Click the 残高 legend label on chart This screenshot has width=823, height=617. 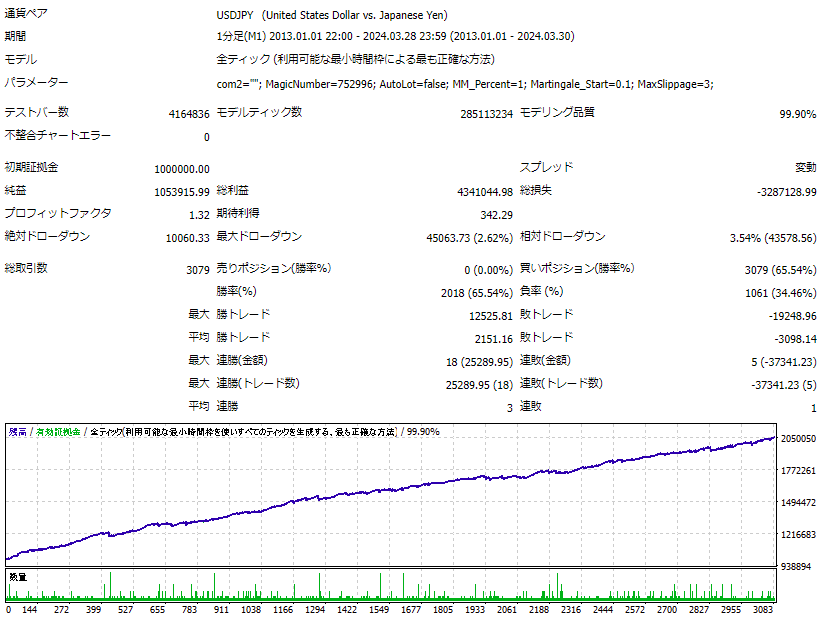pyautogui.click(x=18, y=432)
